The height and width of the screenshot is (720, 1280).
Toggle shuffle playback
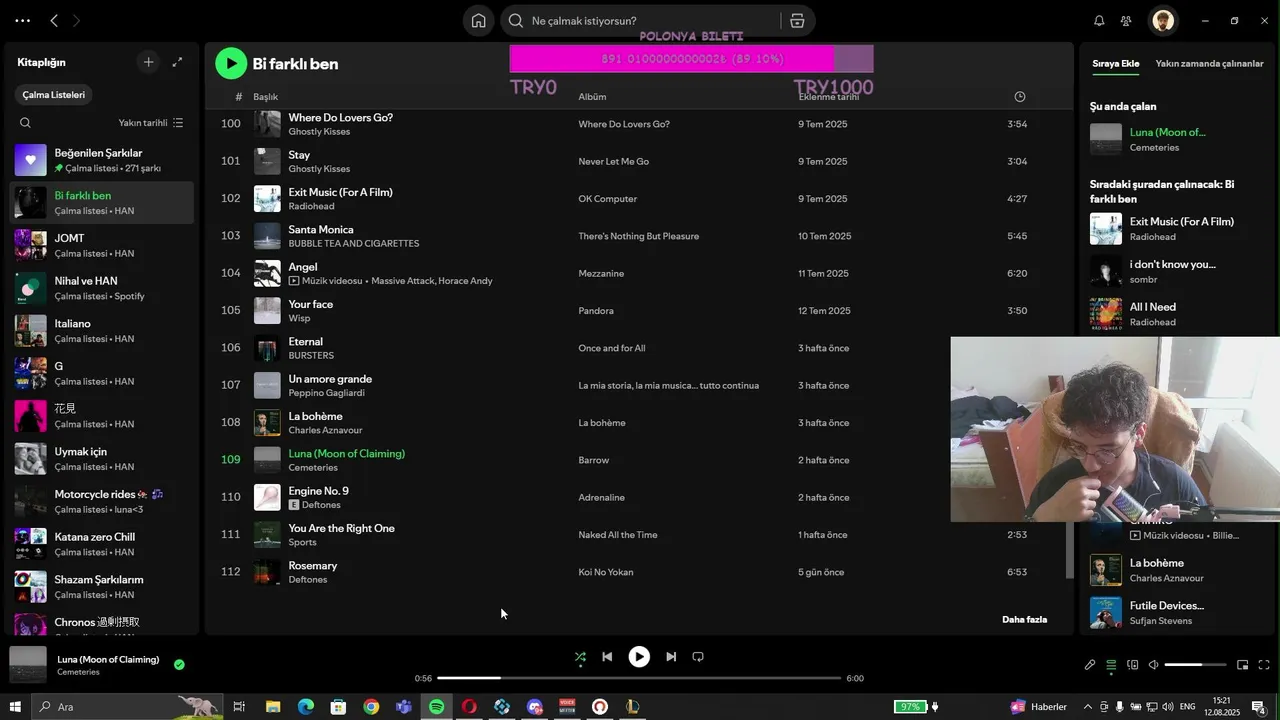click(x=580, y=657)
